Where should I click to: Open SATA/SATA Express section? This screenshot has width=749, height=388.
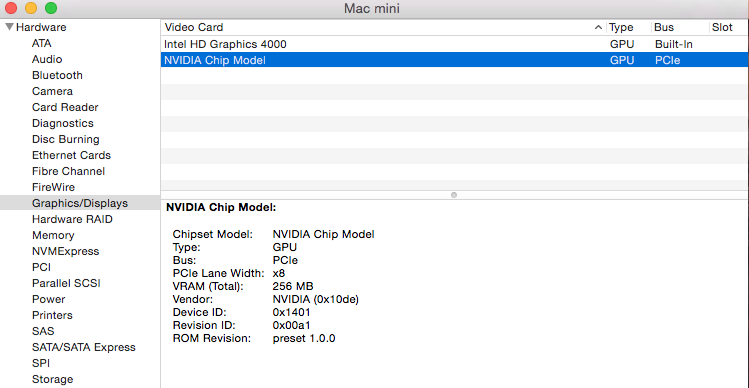point(84,347)
